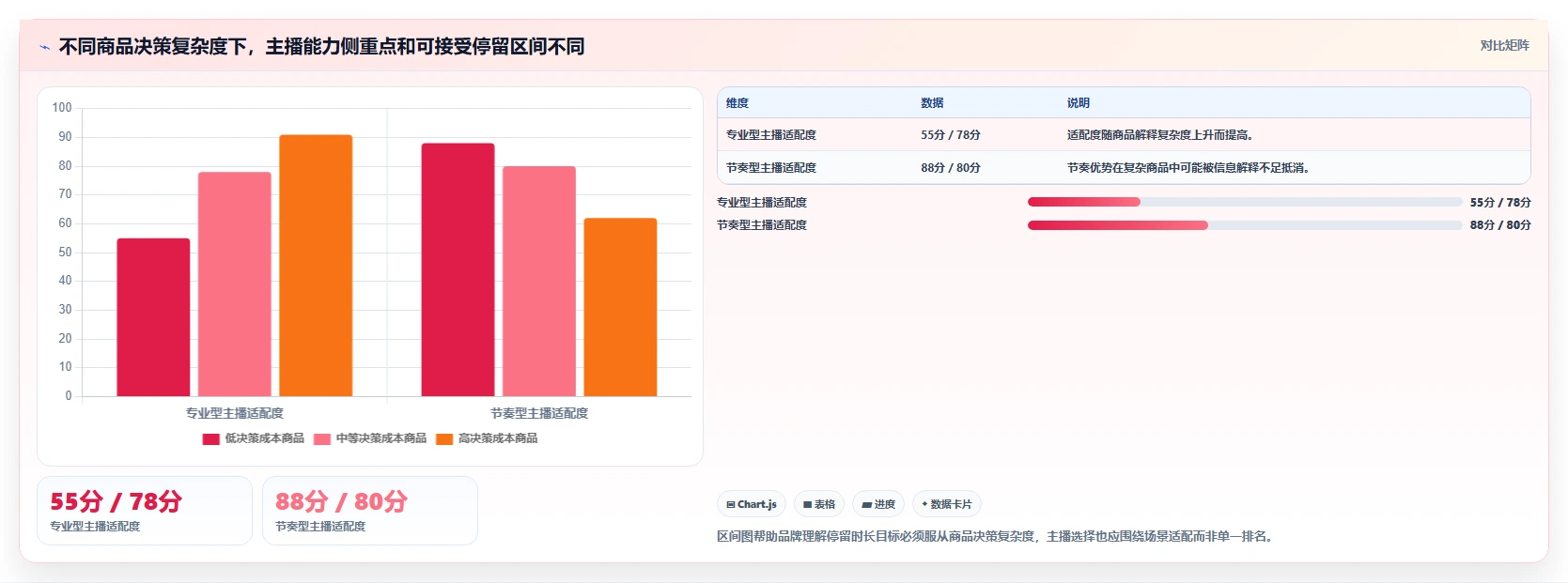Click the 进度 tag
Viewport: 1568px width, 583px height.
click(x=878, y=504)
